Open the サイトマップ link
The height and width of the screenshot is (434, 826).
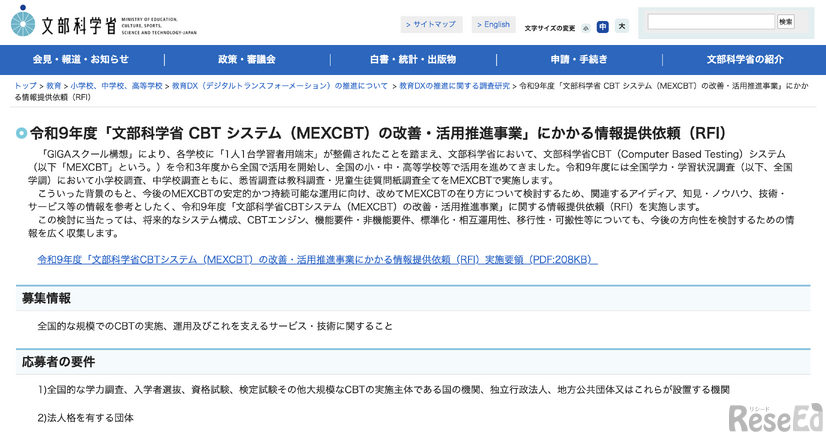click(431, 24)
